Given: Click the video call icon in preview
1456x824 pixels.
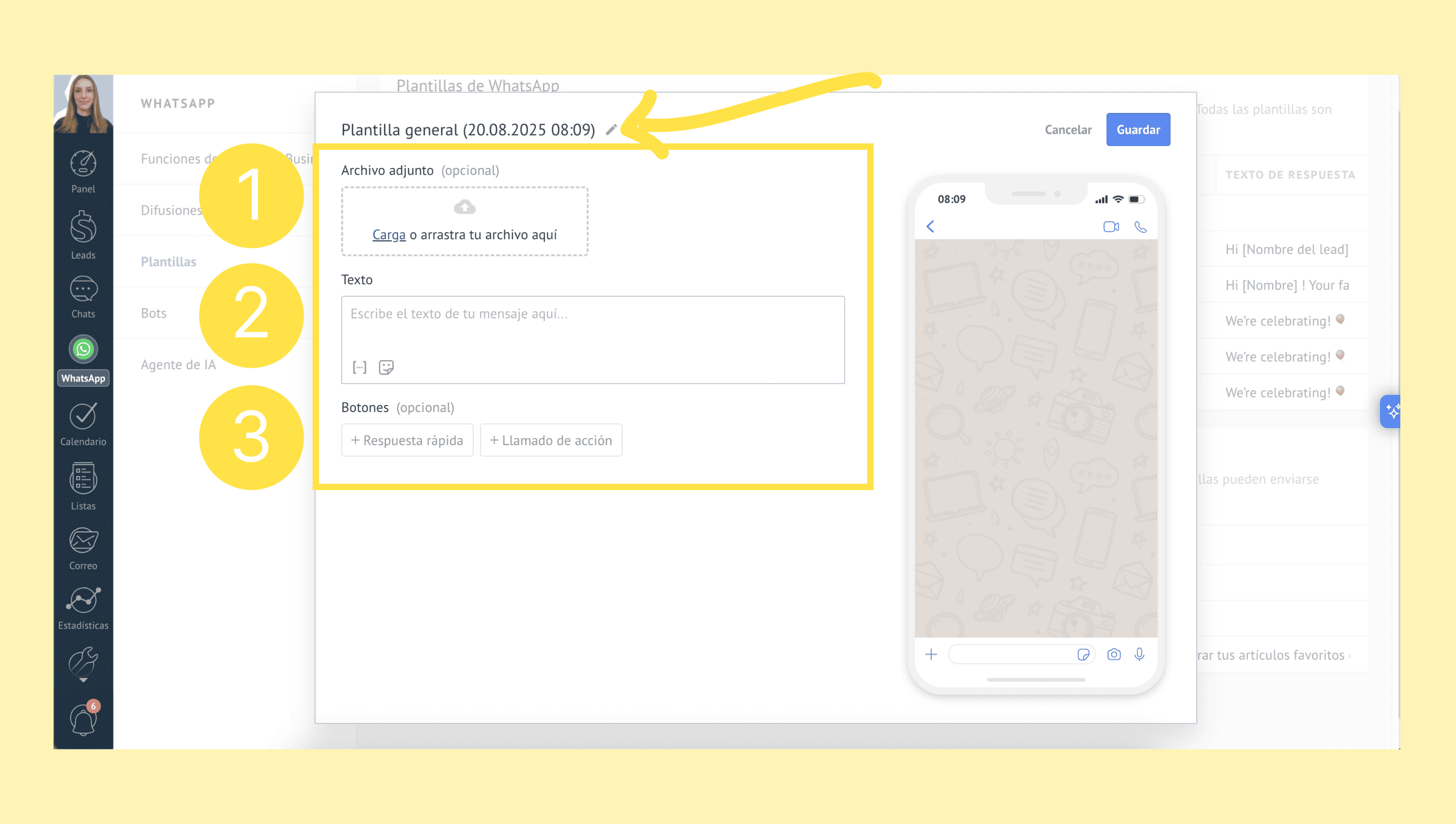Looking at the screenshot, I should [1111, 227].
